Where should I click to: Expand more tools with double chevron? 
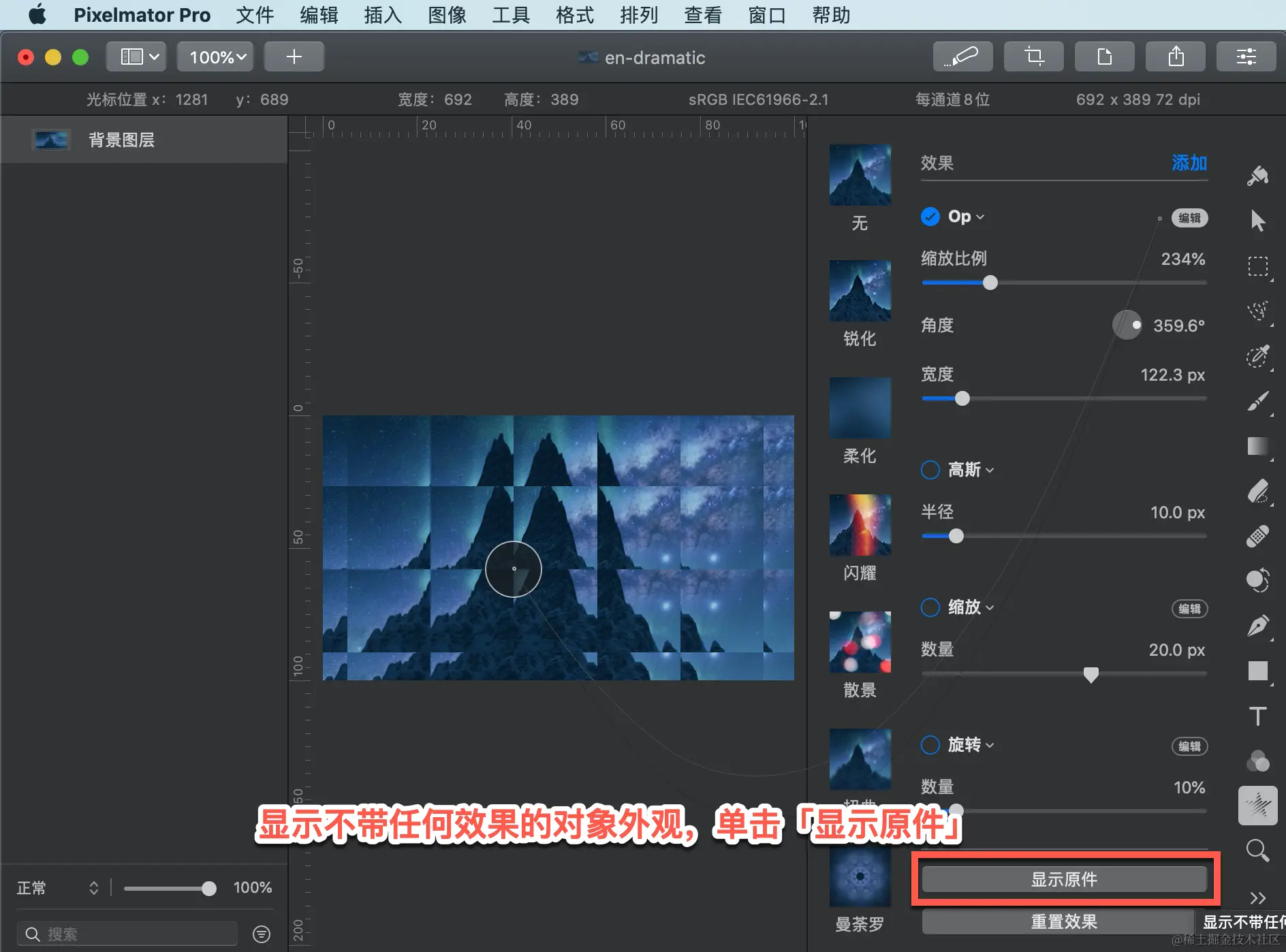click(1257, 898)
